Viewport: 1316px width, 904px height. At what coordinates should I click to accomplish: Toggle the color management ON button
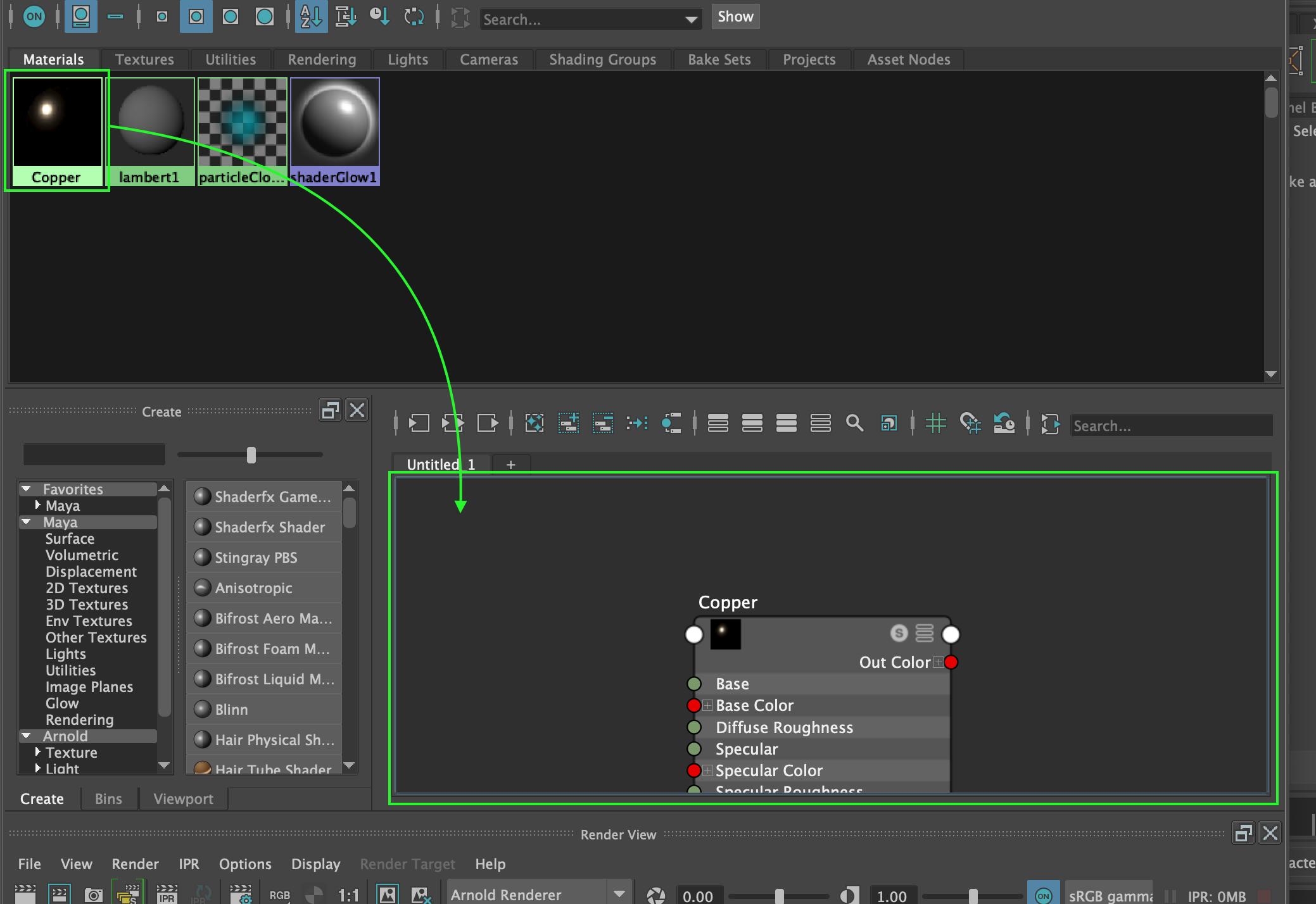coord(1043,895)
